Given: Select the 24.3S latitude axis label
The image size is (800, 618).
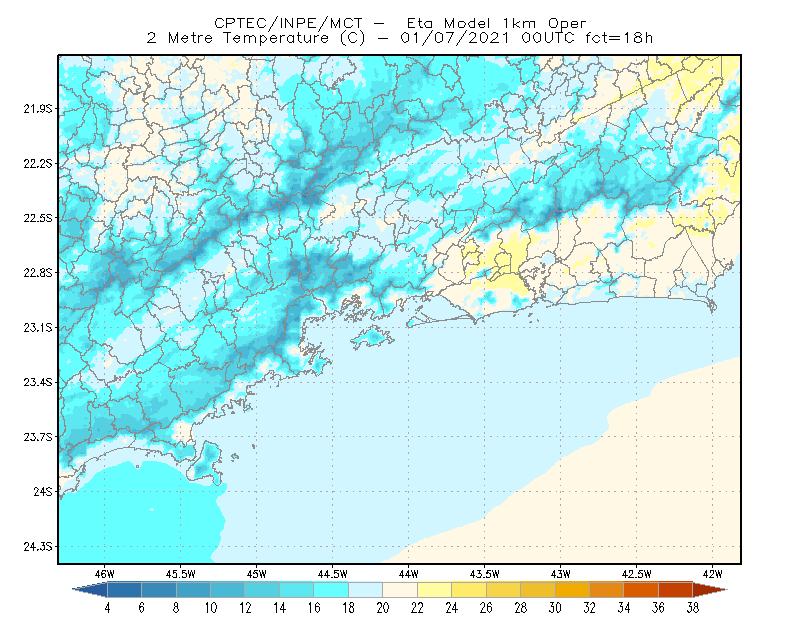Looking at the screenshot, I should click(37, 547).
